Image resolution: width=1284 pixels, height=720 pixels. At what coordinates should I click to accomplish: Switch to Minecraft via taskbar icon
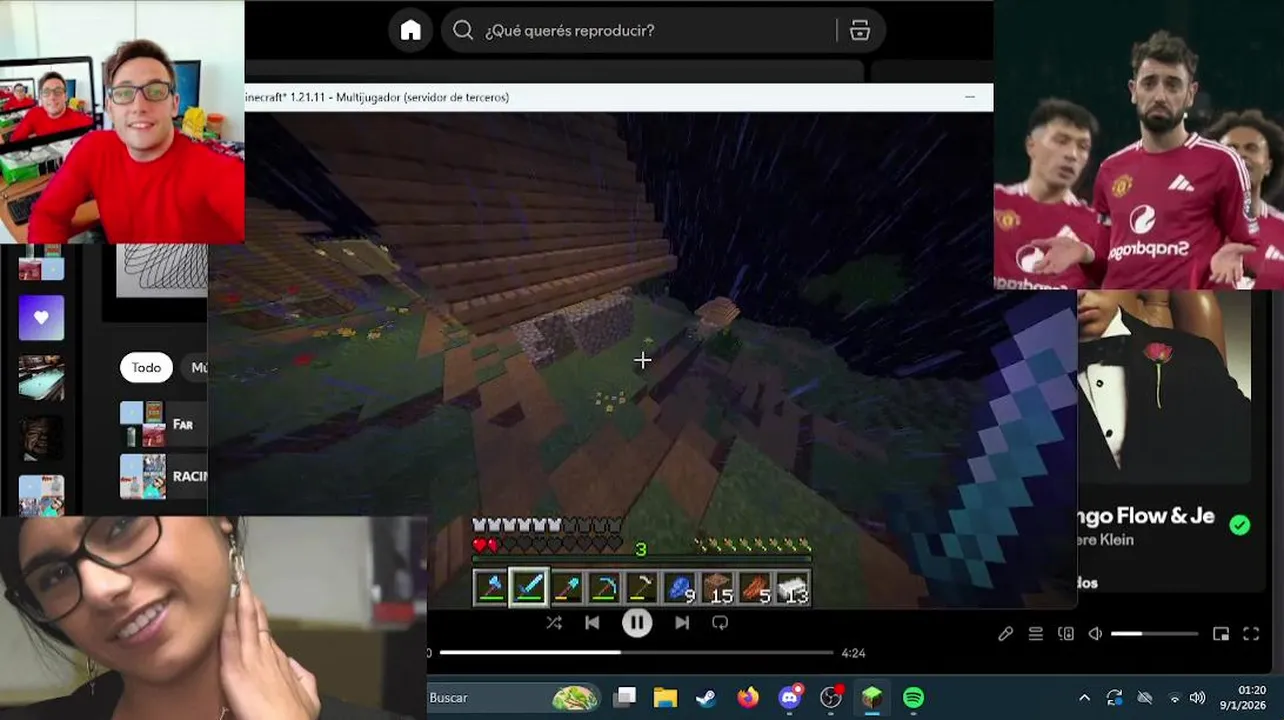point(872,697)
